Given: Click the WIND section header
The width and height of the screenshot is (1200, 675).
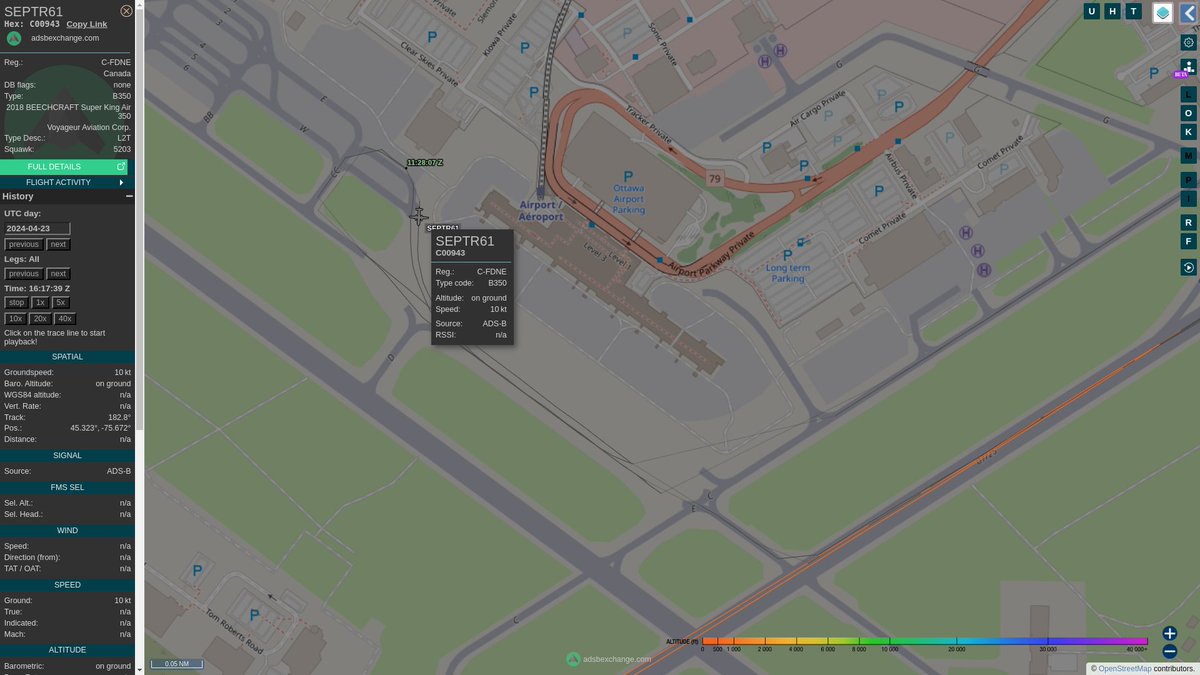Looking at the screenshot, I should tap(68, 530).
